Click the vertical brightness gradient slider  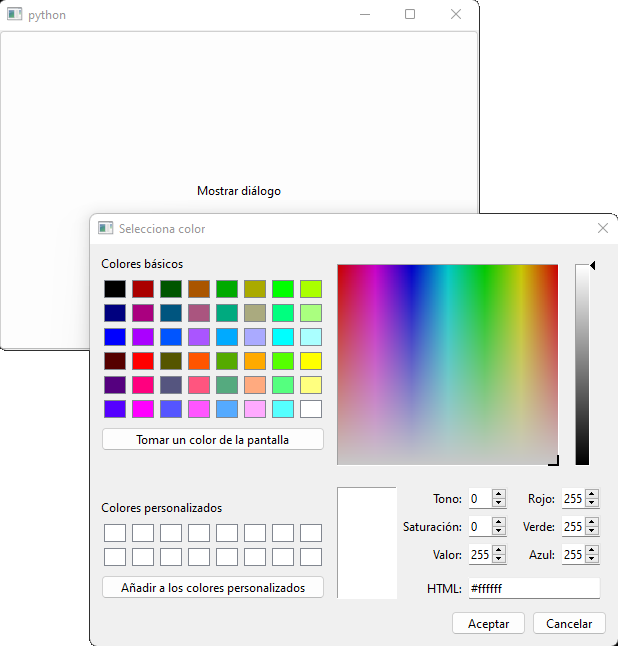pyautogui.click(x=582, y=365)
